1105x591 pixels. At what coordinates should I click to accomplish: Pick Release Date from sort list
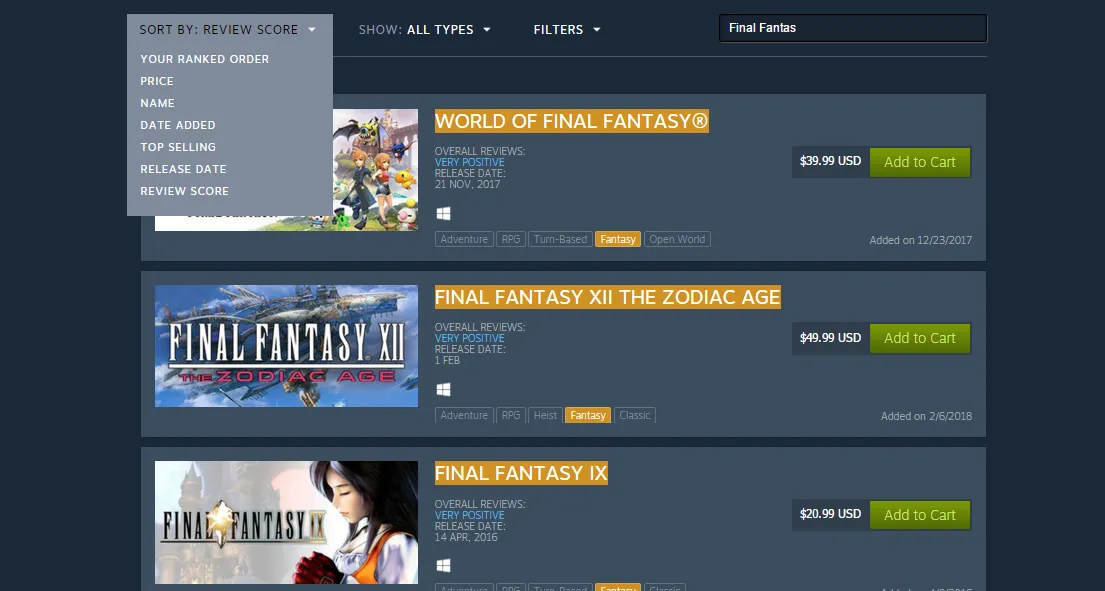[x=183, y=169]
